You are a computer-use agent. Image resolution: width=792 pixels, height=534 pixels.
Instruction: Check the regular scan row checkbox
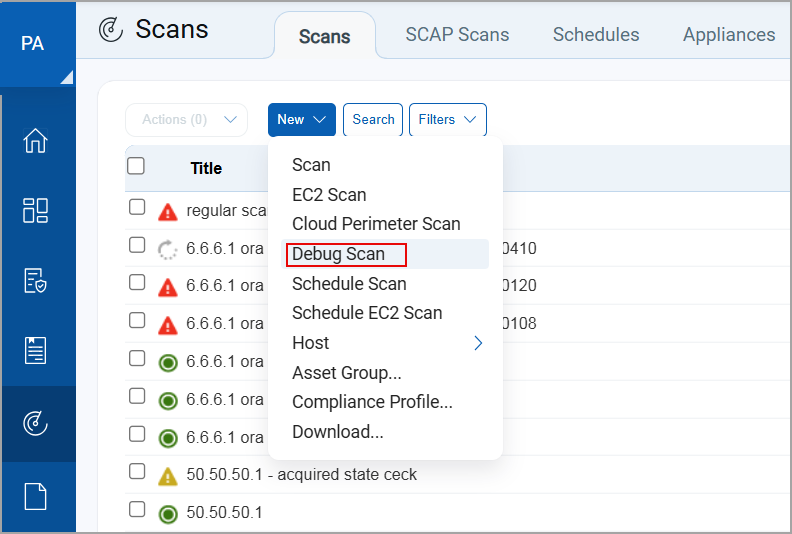tap(137, 207)
